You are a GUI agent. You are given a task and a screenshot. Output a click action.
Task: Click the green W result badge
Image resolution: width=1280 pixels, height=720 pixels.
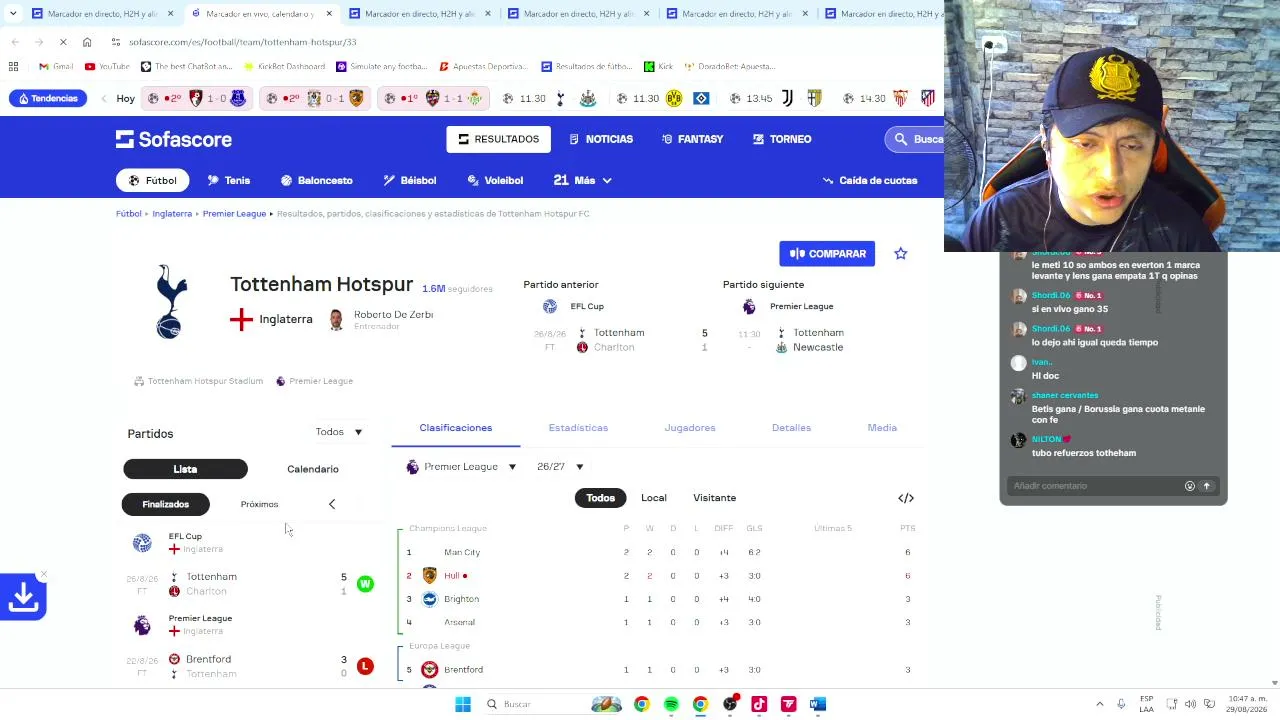pyautogui.click(x=365, y=584)
